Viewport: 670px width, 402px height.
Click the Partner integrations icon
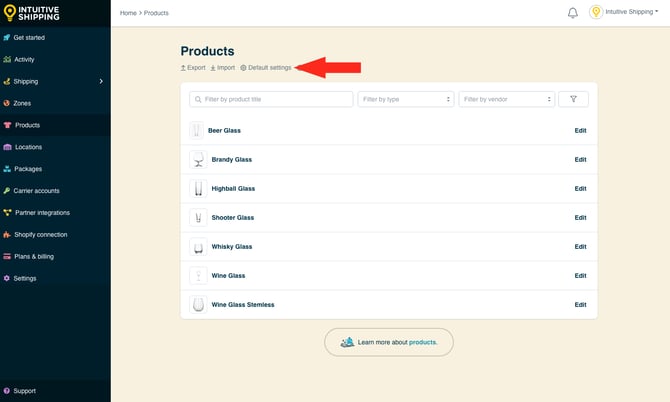(7, 212)
